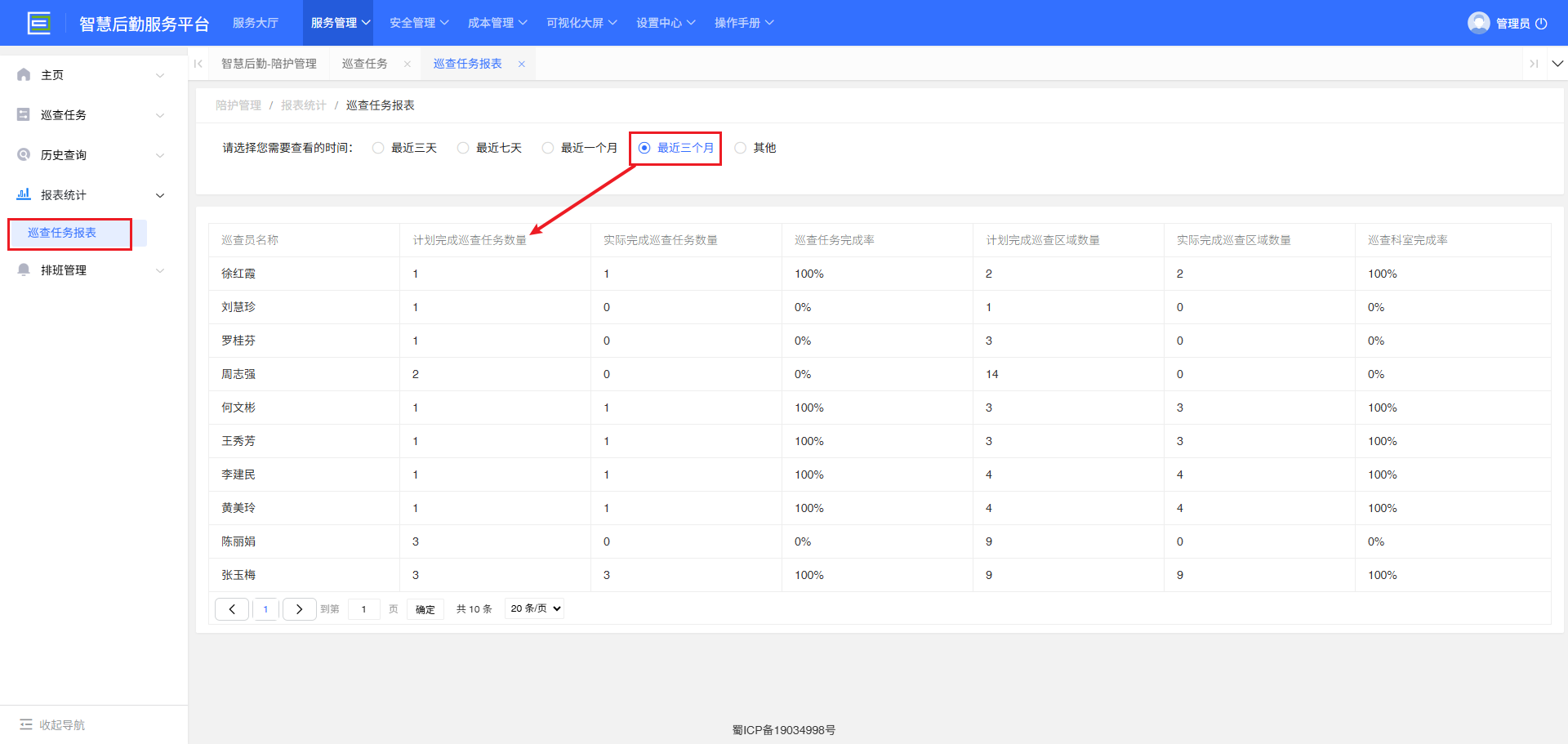This screenshot has width=1568, height=744.
Task: Click the 陪护管理 breadcrumb link
Action: [x=238, y=105]
